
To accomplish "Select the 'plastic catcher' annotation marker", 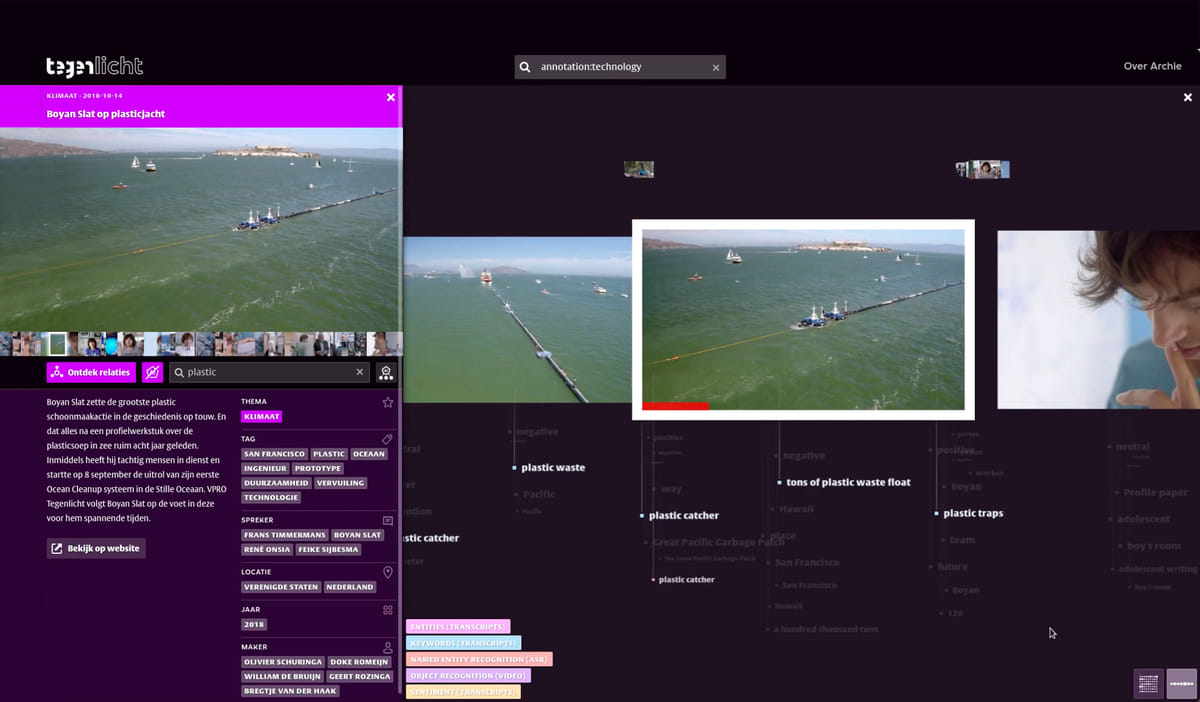I will click(x=683, y=516).
